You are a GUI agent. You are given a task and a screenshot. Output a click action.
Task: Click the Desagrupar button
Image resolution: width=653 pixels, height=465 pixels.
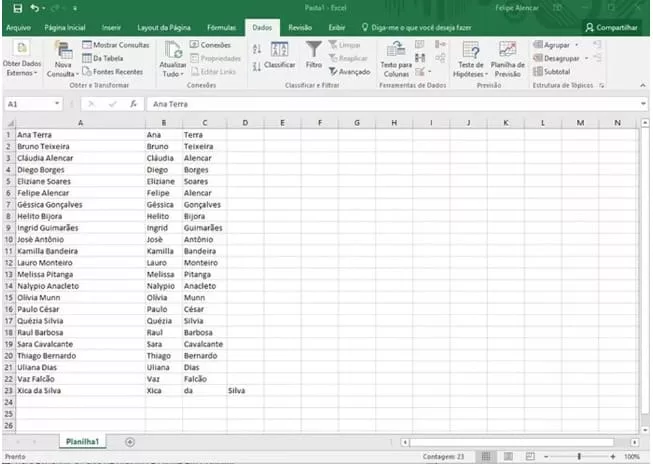(556, 58)
